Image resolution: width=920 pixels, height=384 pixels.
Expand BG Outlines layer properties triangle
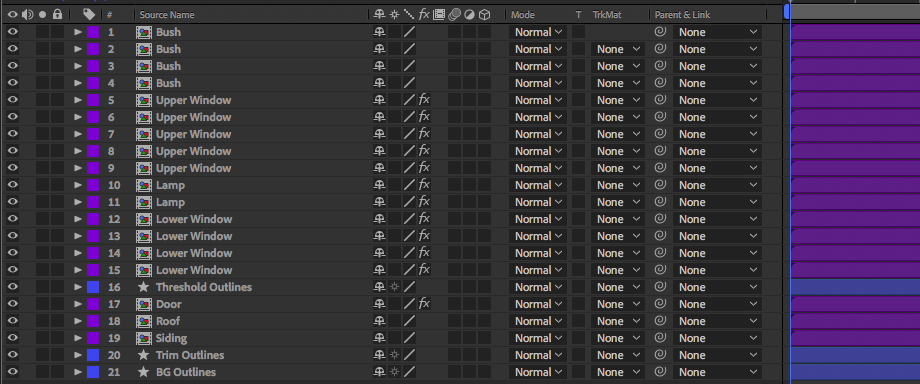77,372
